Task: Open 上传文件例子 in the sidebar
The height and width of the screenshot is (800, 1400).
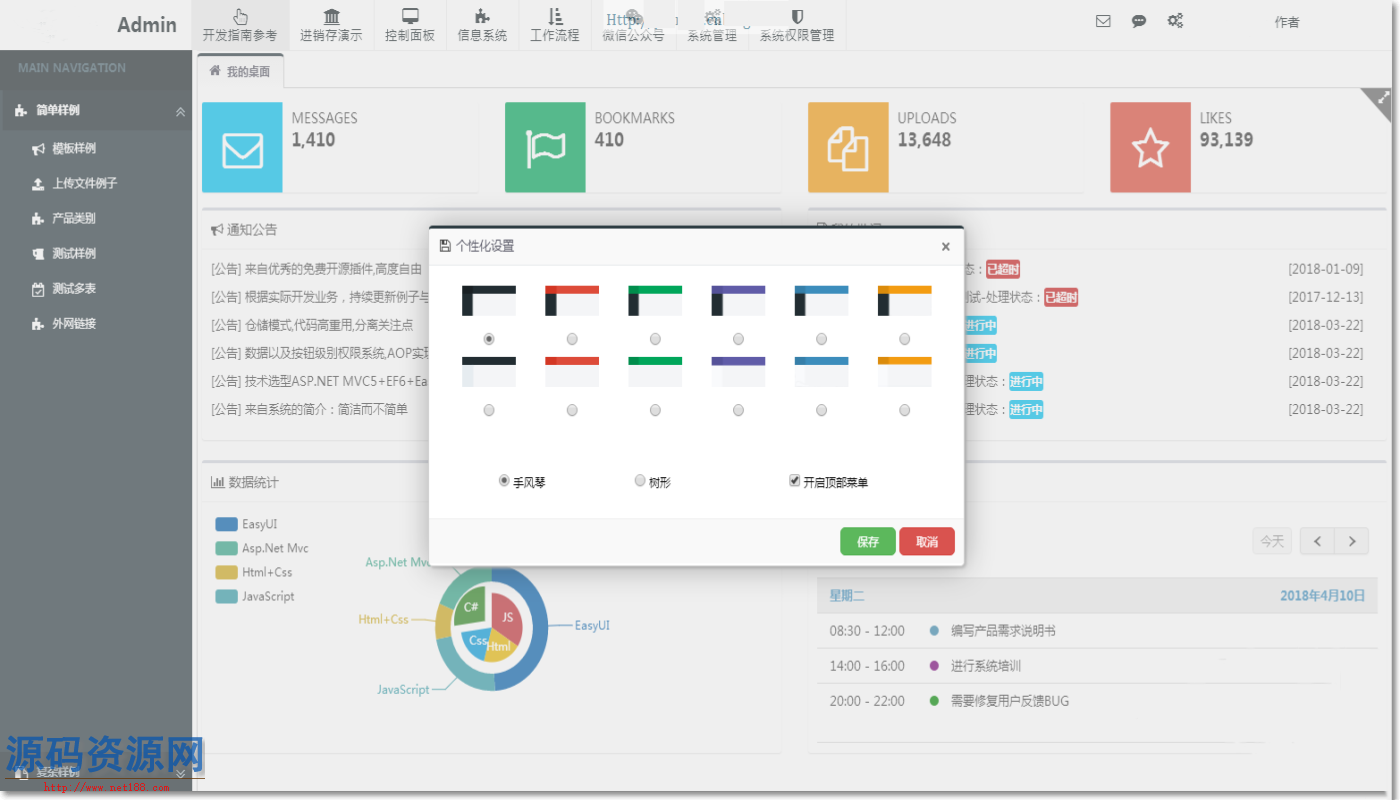Action: tap(84, 184)
